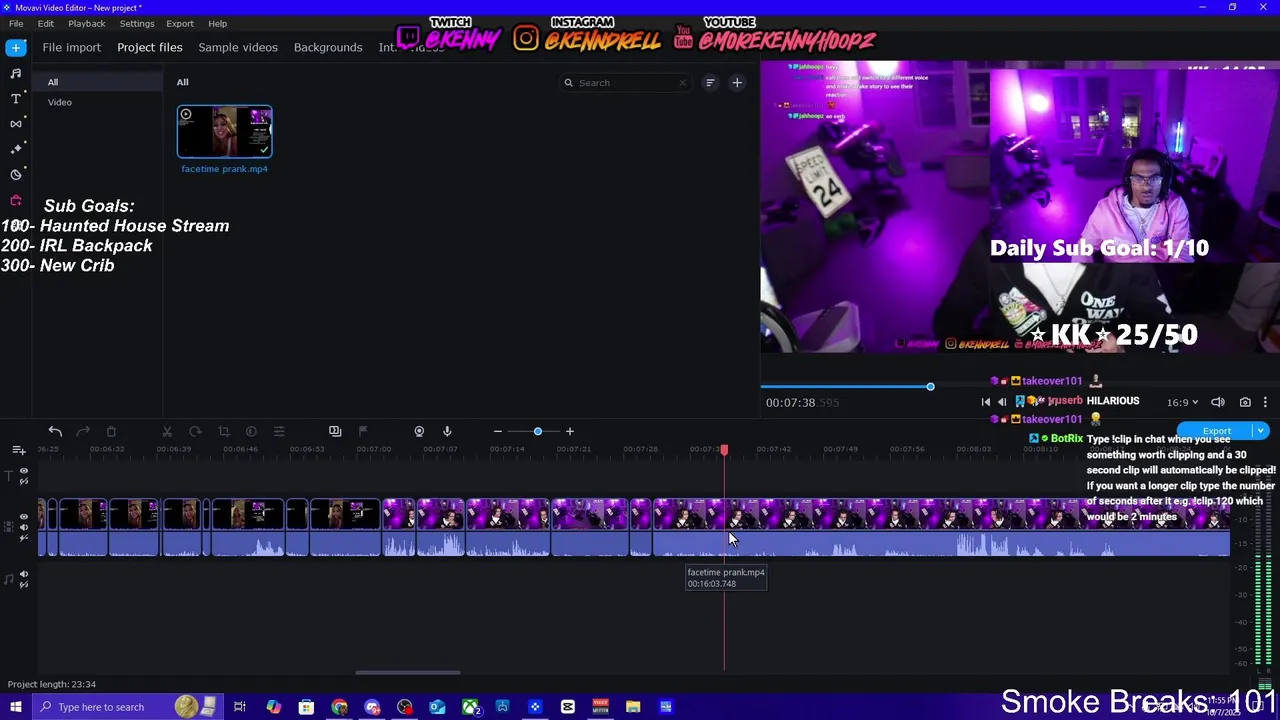Screen dimensions: 1280x720
Task: Open Windows Start menu
Action: pos(16,707)
